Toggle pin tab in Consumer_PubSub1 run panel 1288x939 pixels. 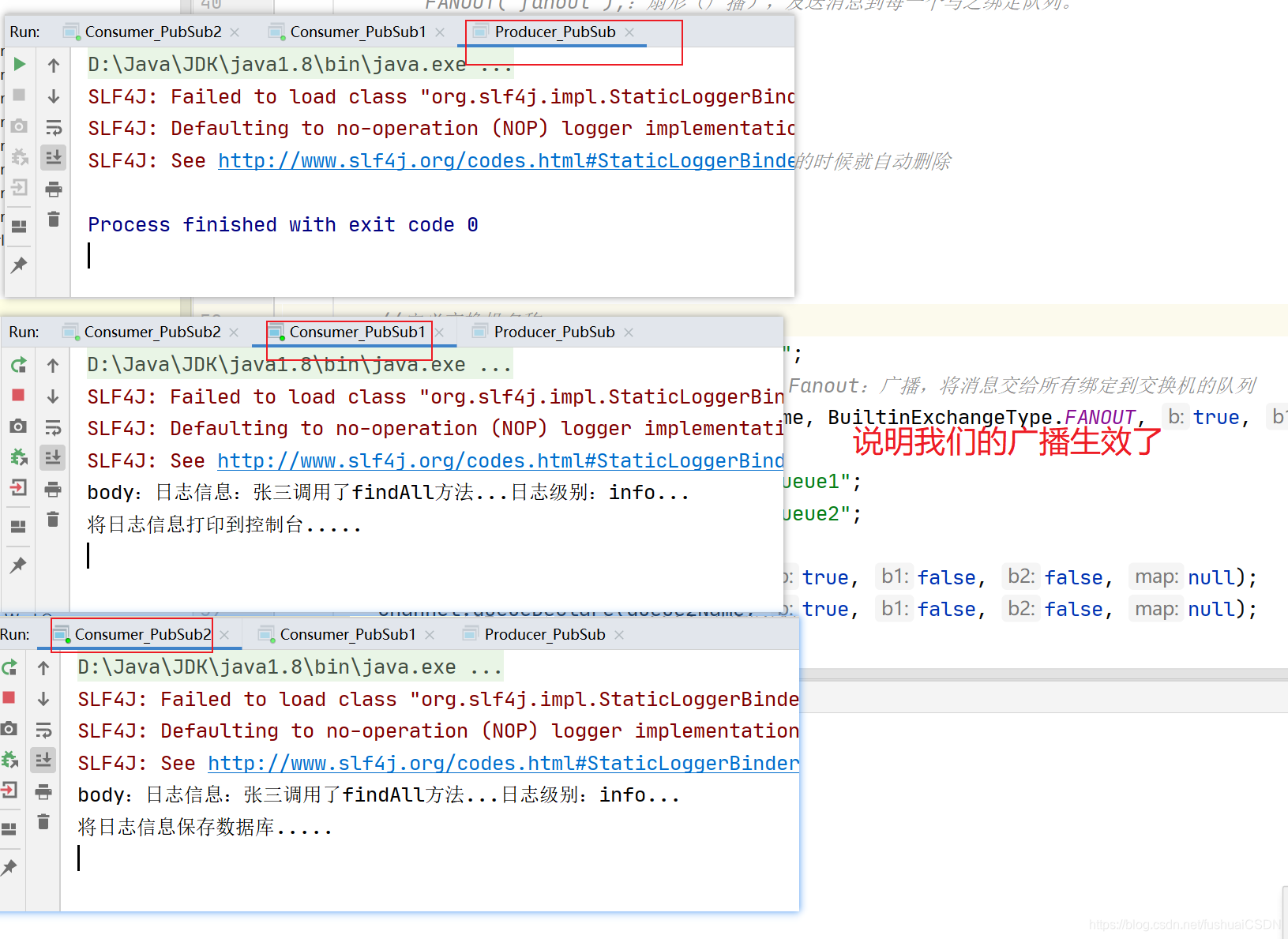coord(19,565)
